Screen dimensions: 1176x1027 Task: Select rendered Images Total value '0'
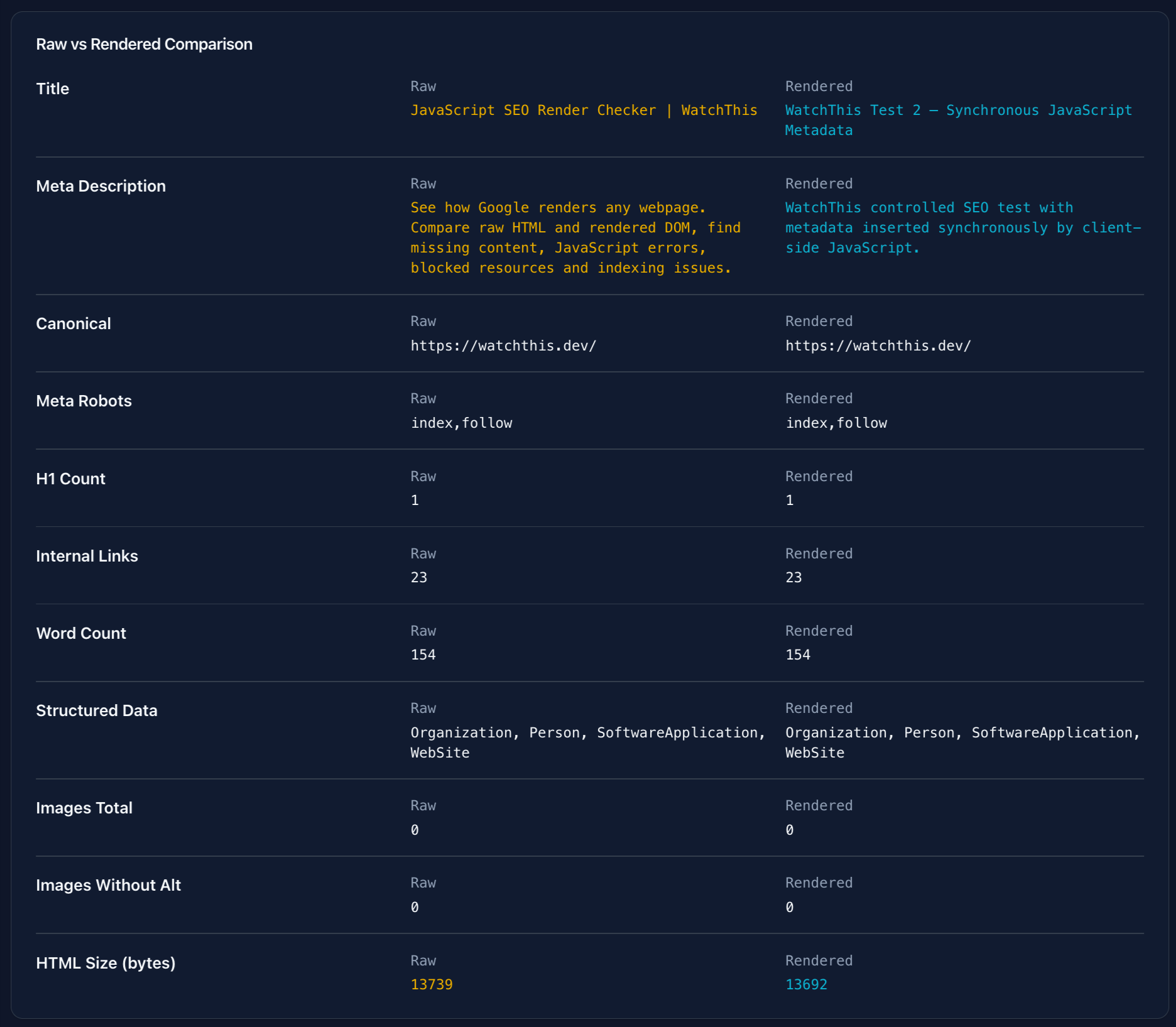pos(790,830)
